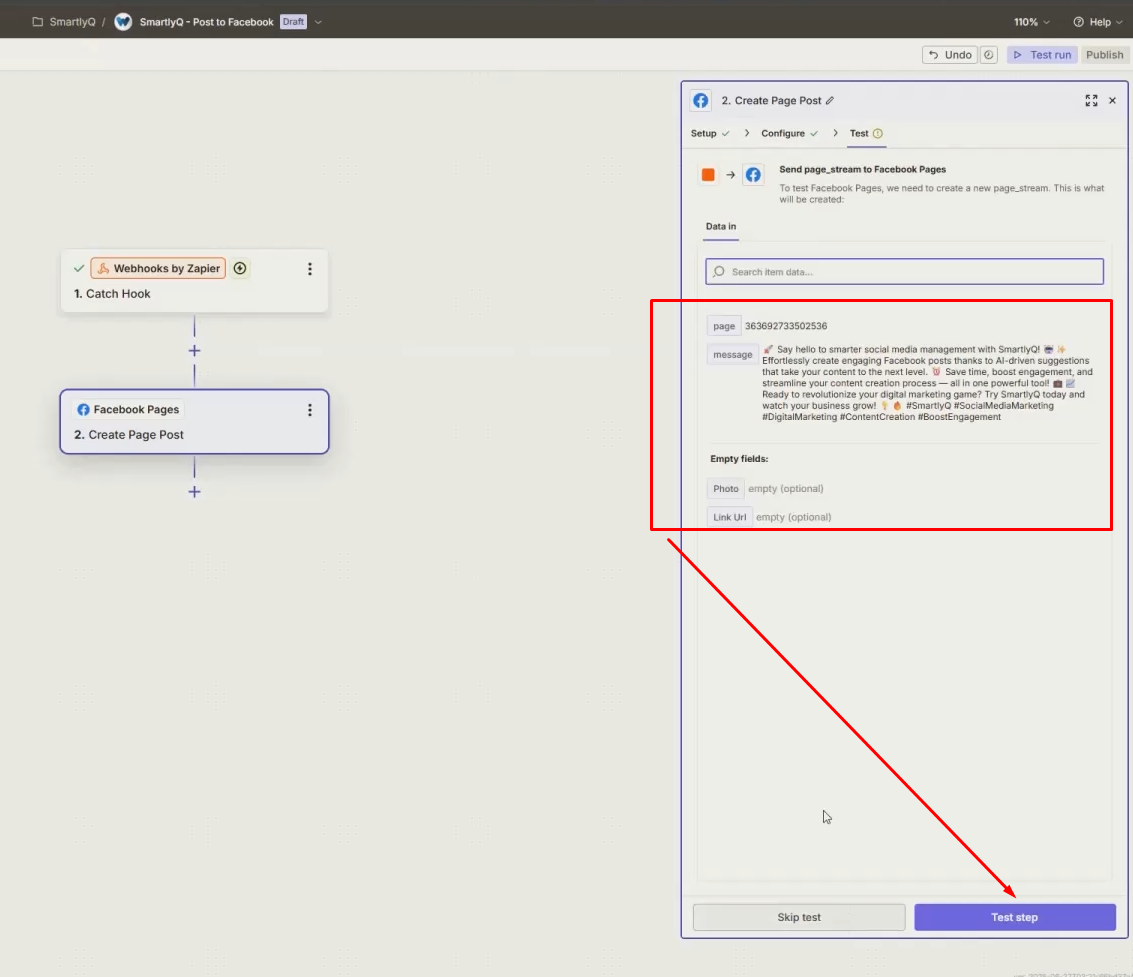Open Create Page Post step three-dot menu
This screenshot has height=977, width=1133.
coord(310,410)
